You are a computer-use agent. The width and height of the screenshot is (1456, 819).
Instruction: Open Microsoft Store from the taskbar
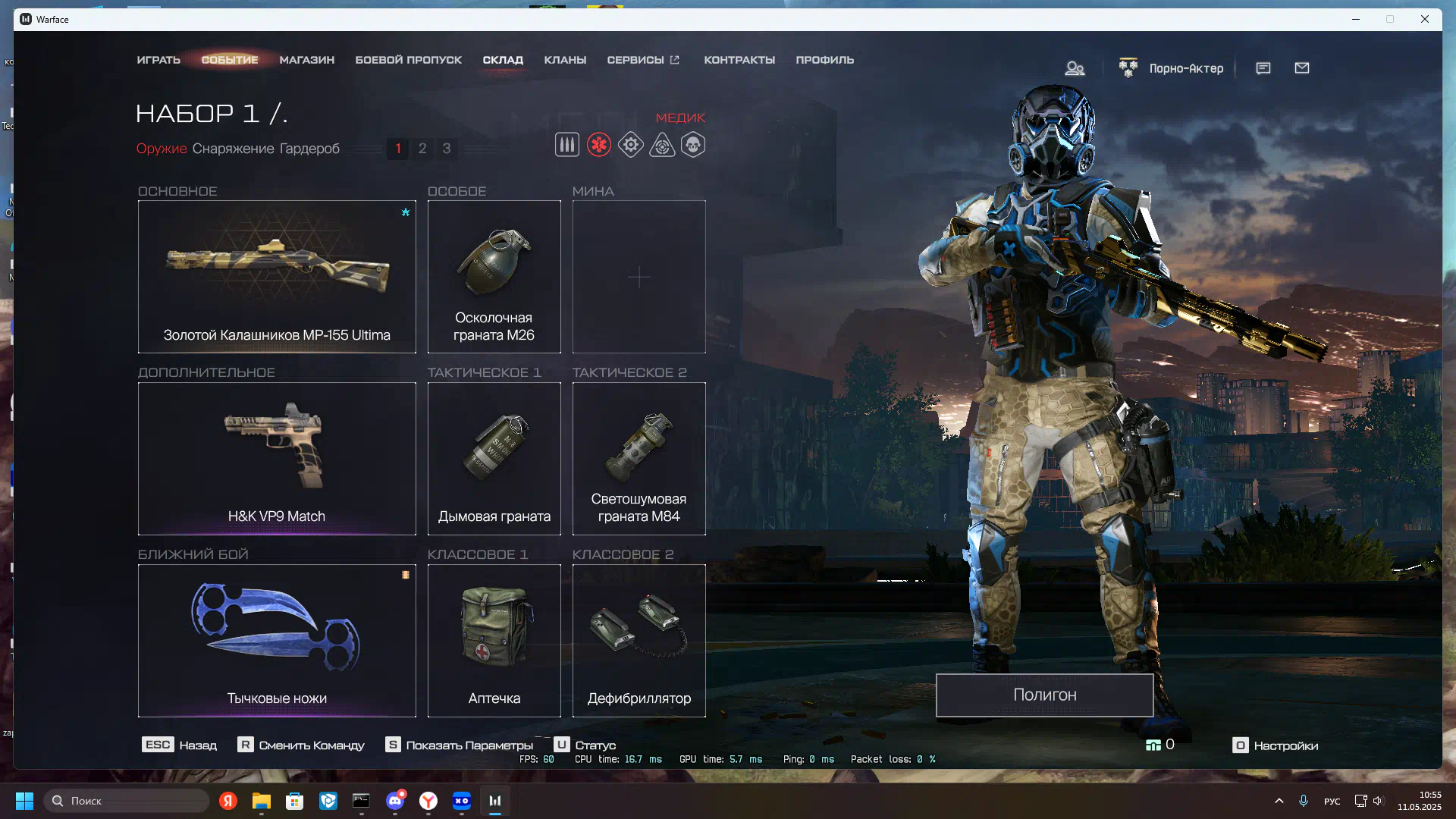point(295,801)
